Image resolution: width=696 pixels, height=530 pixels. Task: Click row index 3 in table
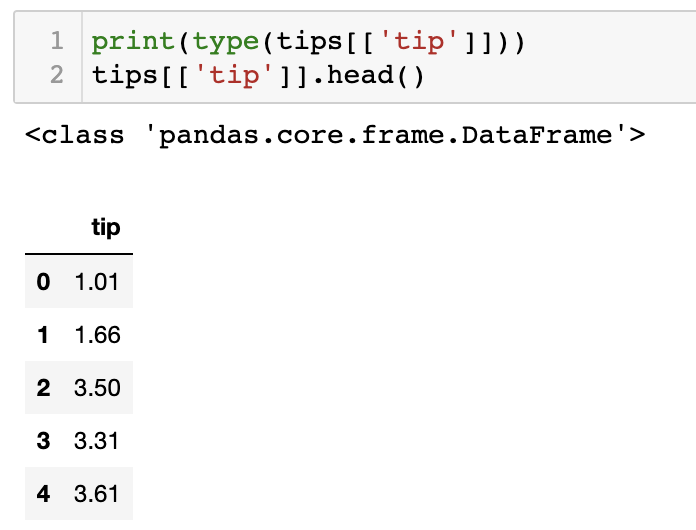(x=43, y=441)
